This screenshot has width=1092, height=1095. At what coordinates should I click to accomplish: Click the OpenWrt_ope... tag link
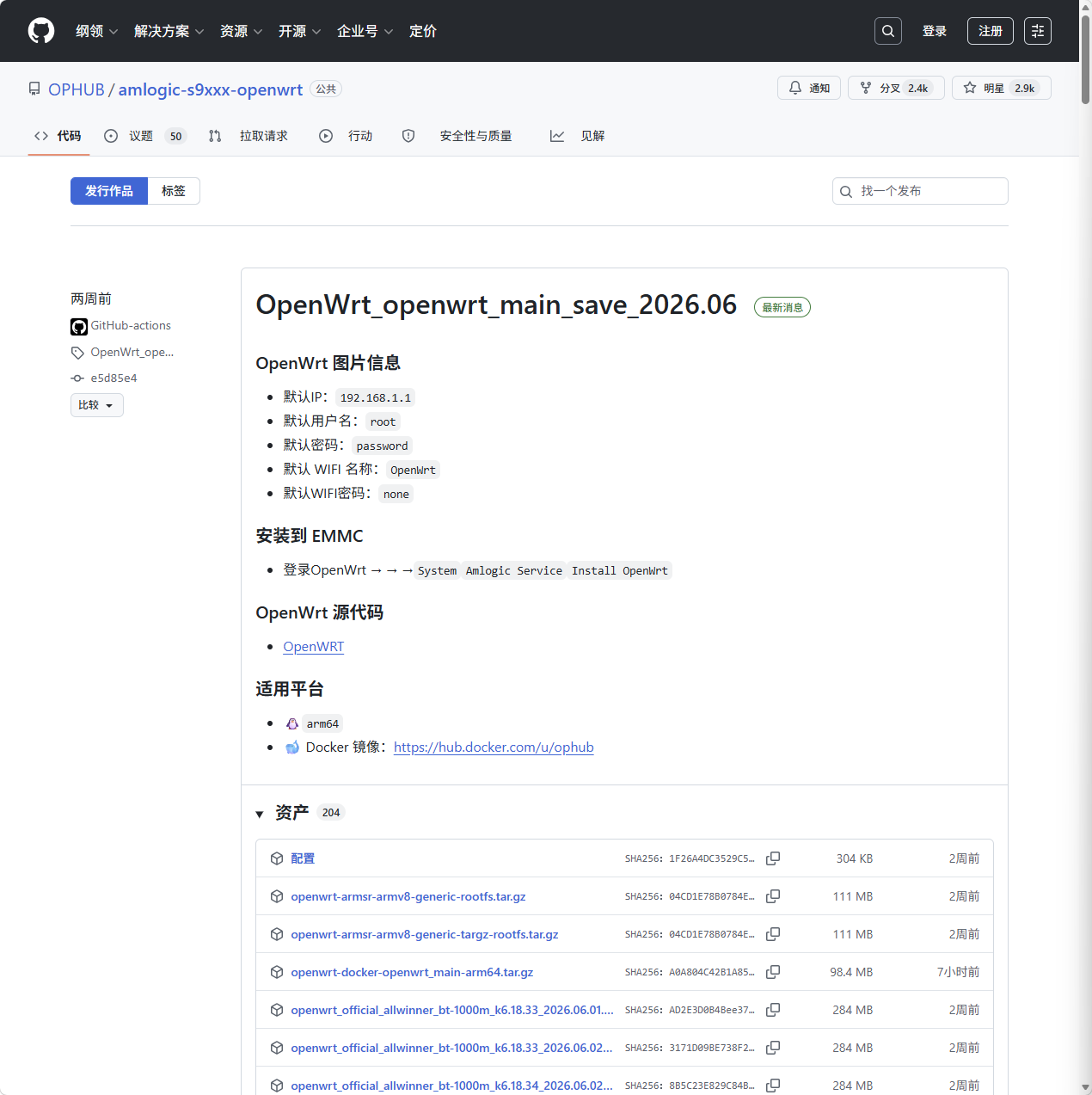[x=132, y=353]
